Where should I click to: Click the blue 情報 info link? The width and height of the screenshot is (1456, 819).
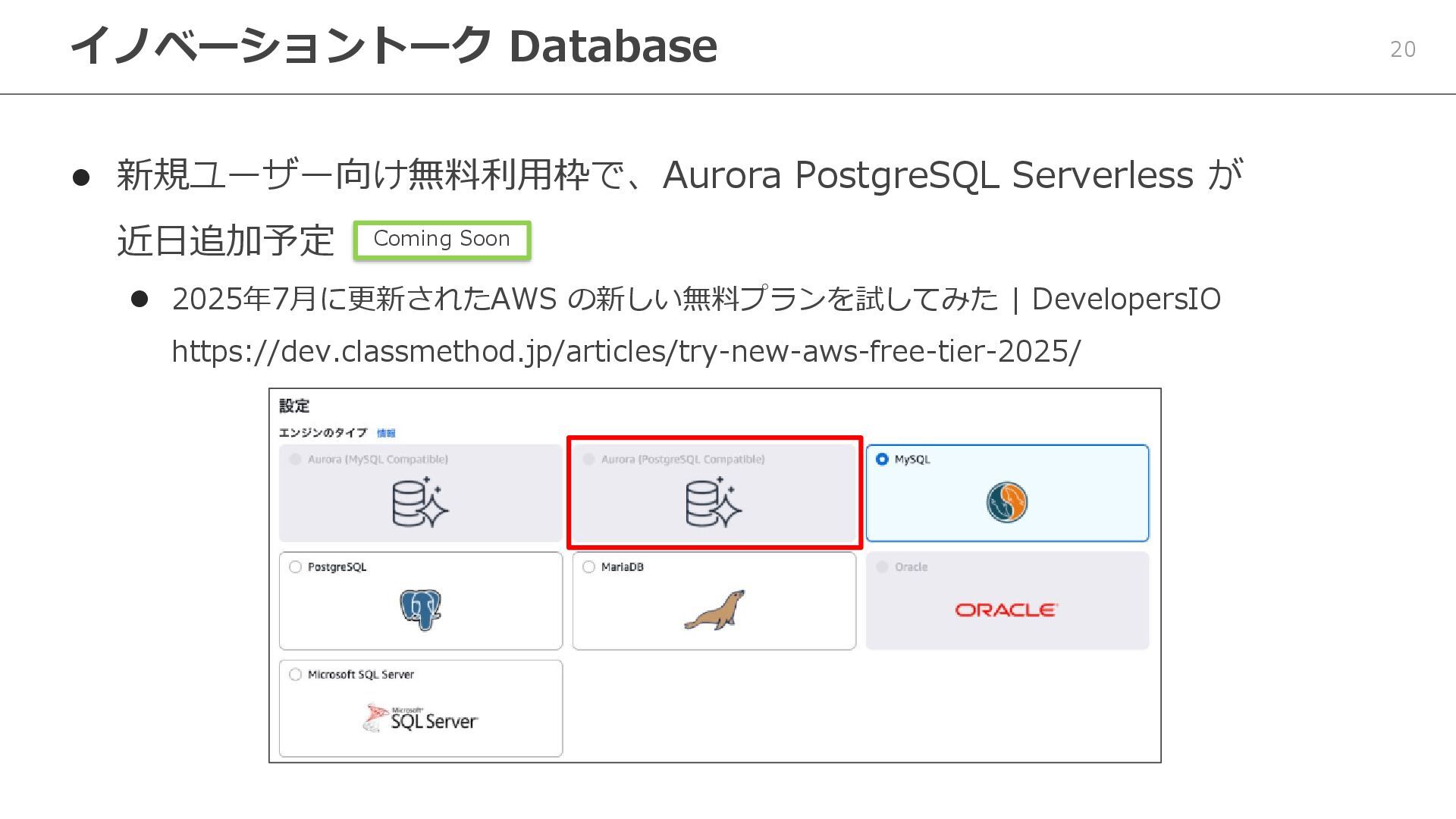coord(386,433)
